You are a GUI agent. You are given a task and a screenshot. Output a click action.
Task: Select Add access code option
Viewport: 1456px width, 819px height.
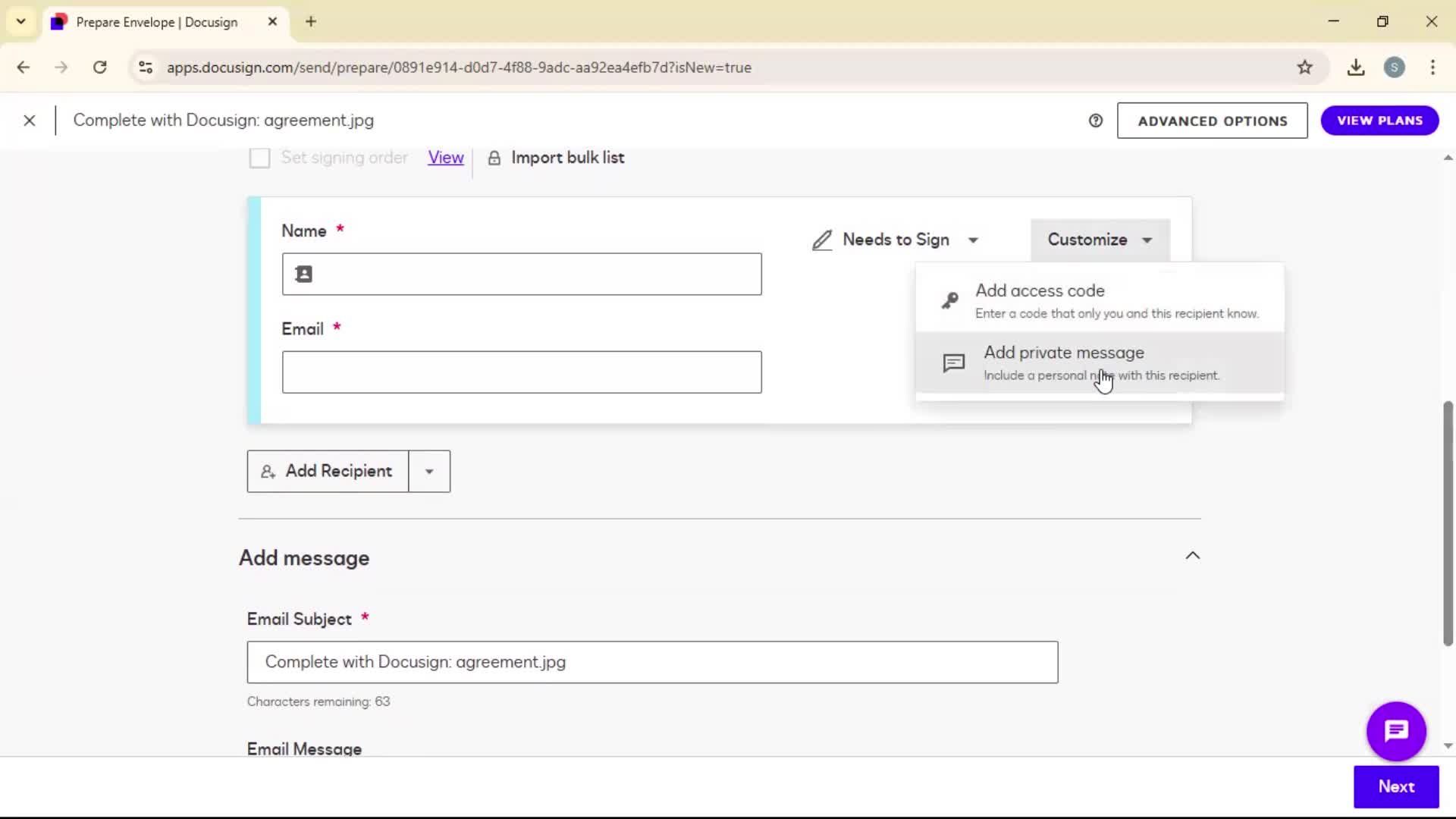pyautogui.click(x=1100, y=301)
